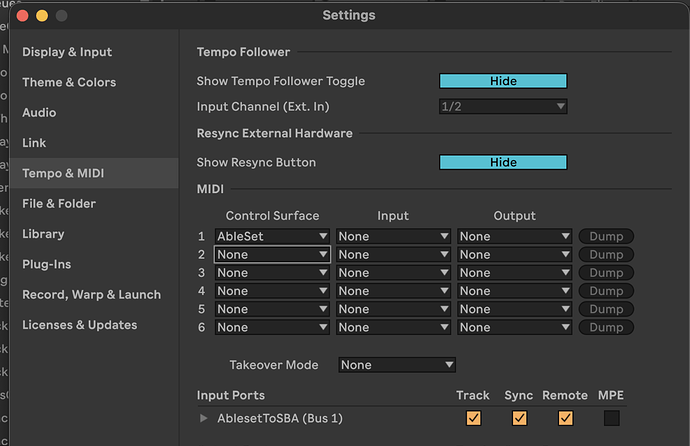This screenshot has width=690, height=446.
Task: Open row 4 Control Surface dropdown
Action: pos(272,291)
